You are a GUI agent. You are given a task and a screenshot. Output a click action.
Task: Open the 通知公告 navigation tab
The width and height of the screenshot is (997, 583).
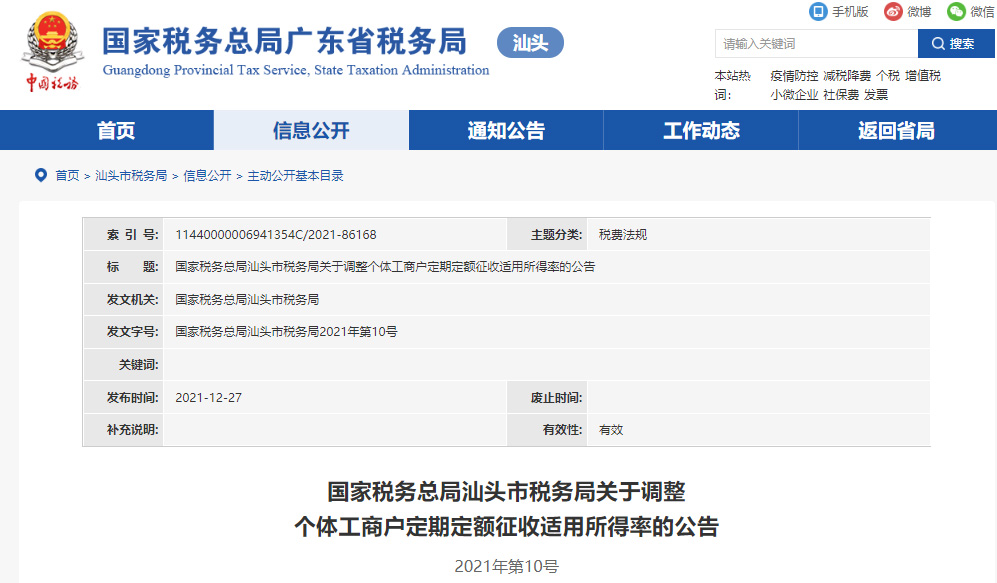point(506,131)
